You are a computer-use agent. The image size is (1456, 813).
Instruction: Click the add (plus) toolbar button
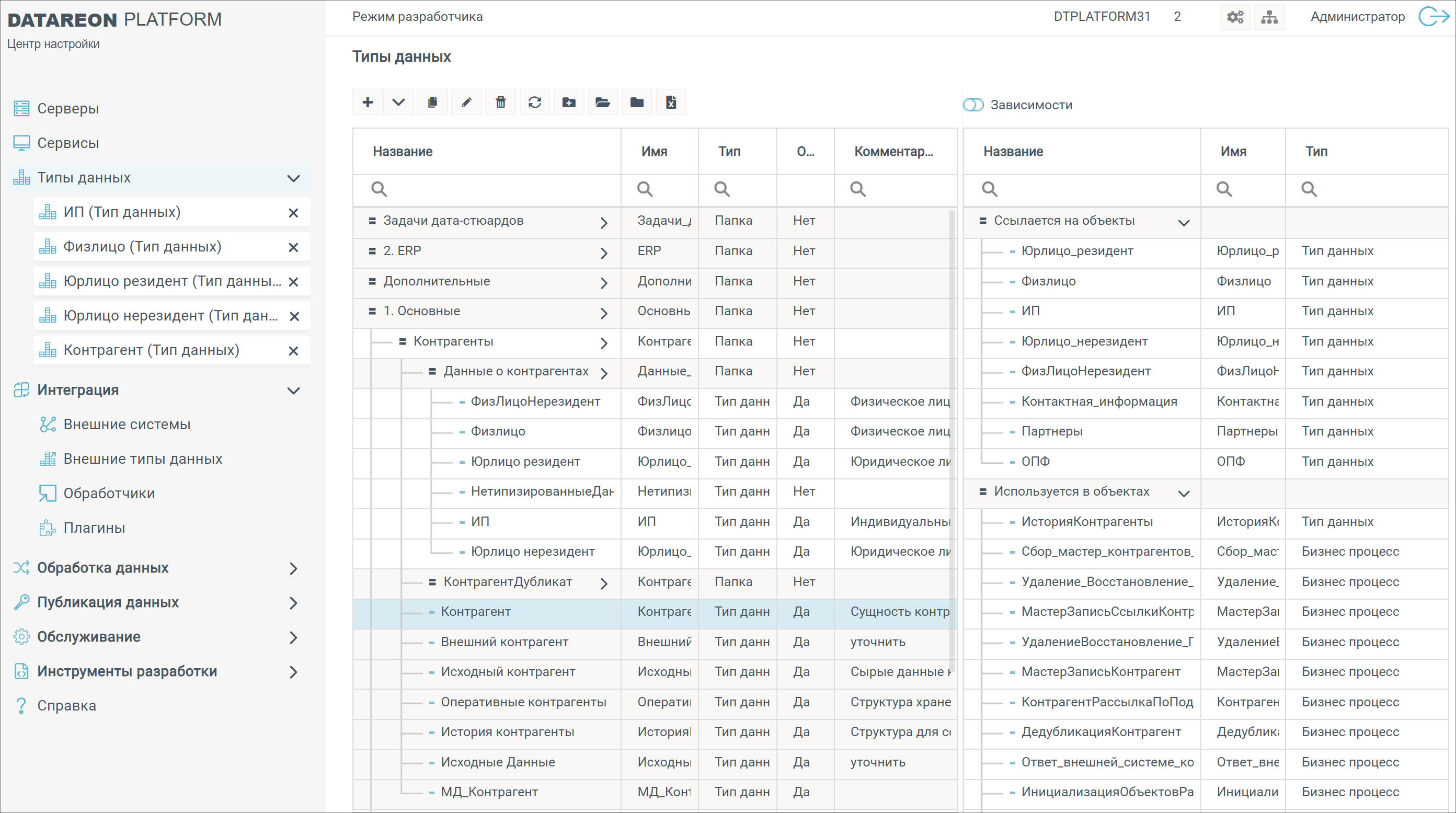pyautogui.click(x=368, y=102)
